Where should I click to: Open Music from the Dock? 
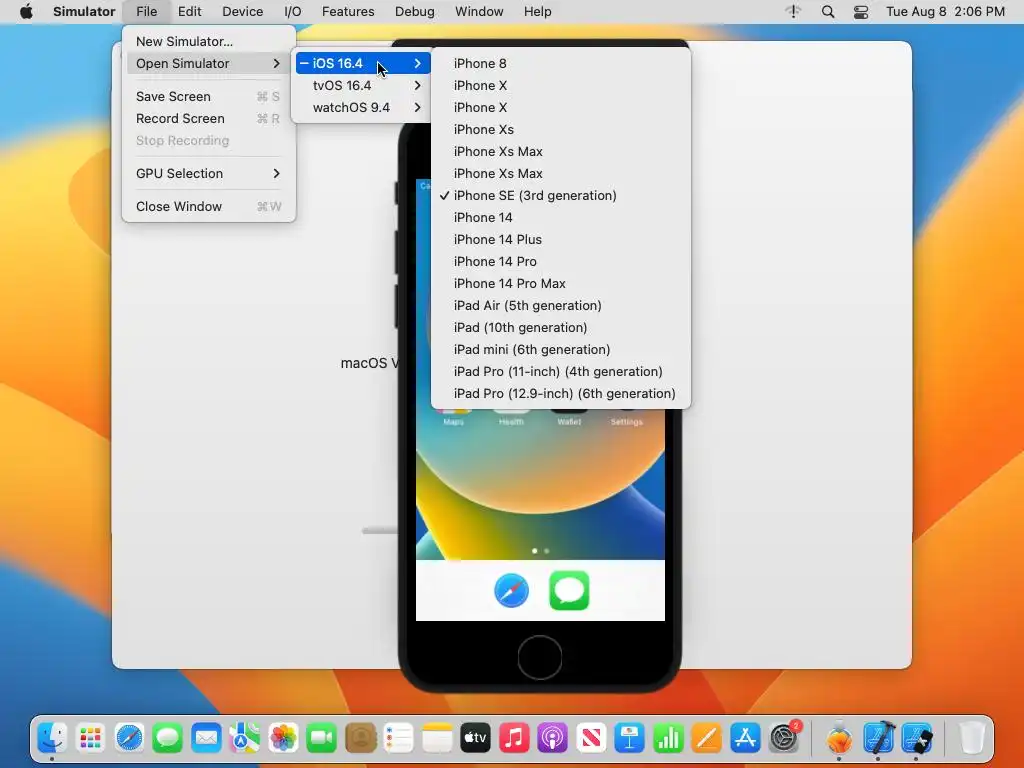click(514, 738)
